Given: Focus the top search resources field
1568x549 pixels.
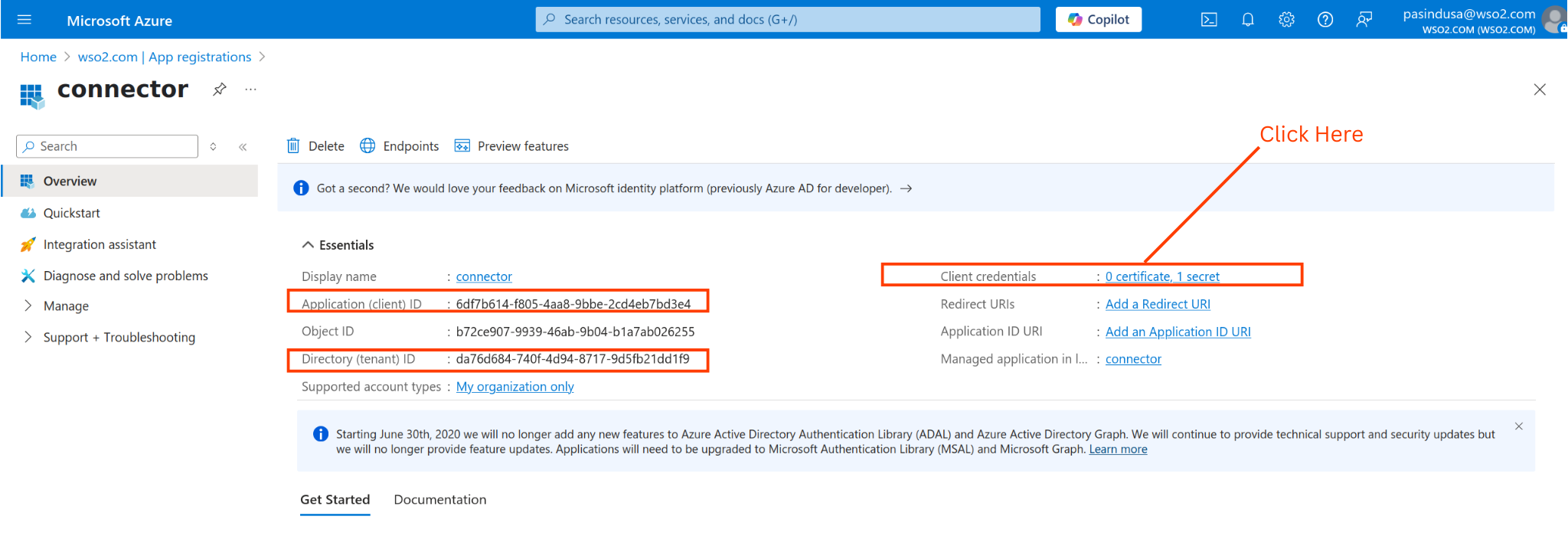Looking at the screenshot, I should (x=788, y=20).
